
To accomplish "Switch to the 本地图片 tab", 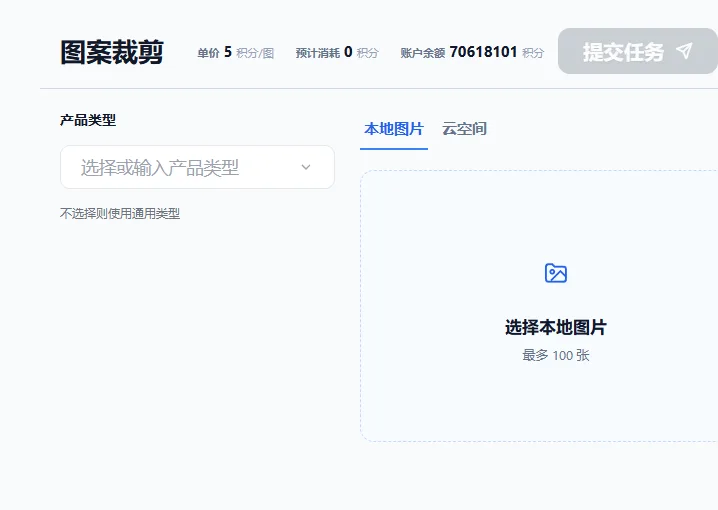I will (393, 129).
